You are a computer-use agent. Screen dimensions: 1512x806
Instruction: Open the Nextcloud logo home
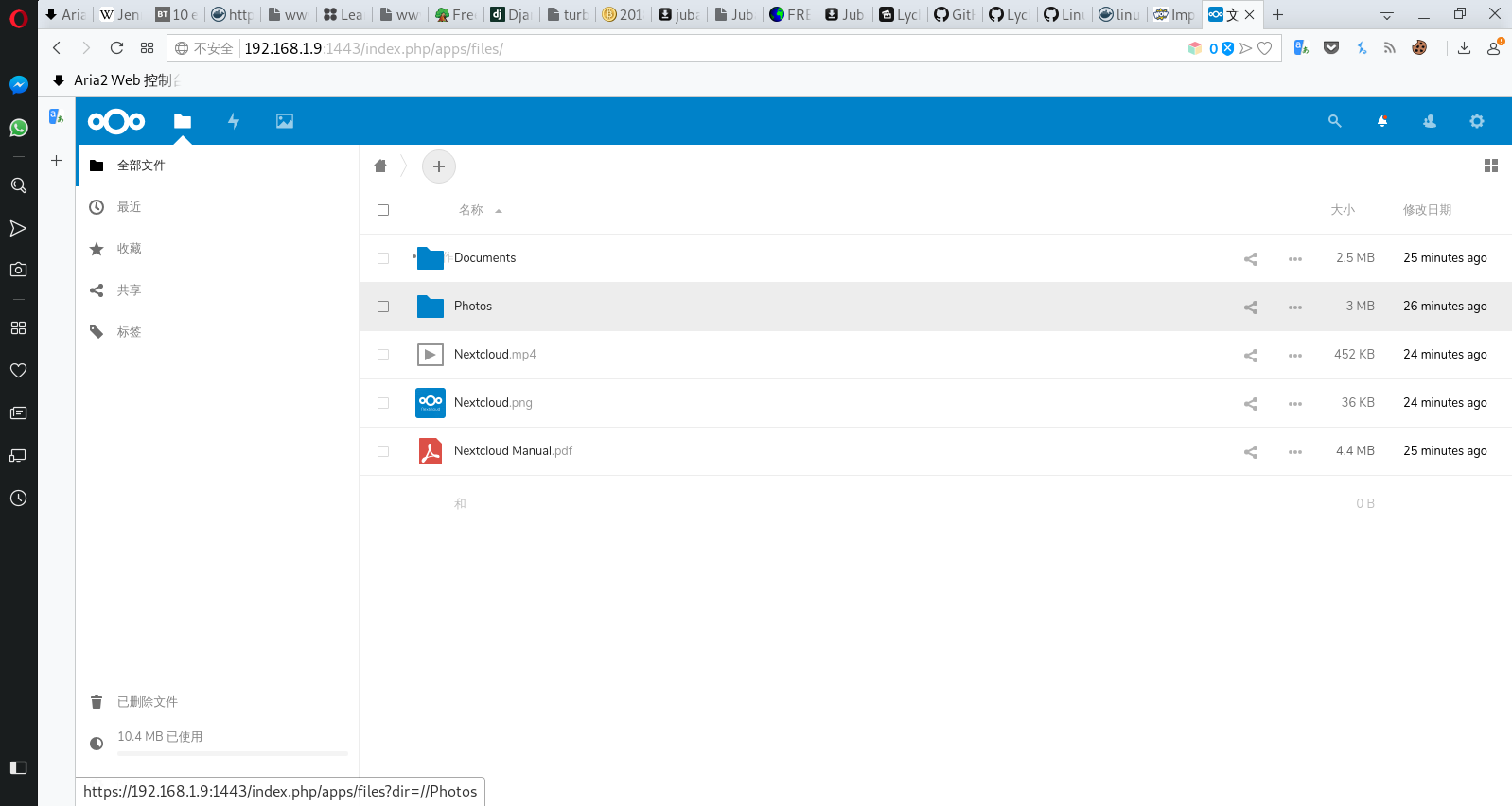116,121
